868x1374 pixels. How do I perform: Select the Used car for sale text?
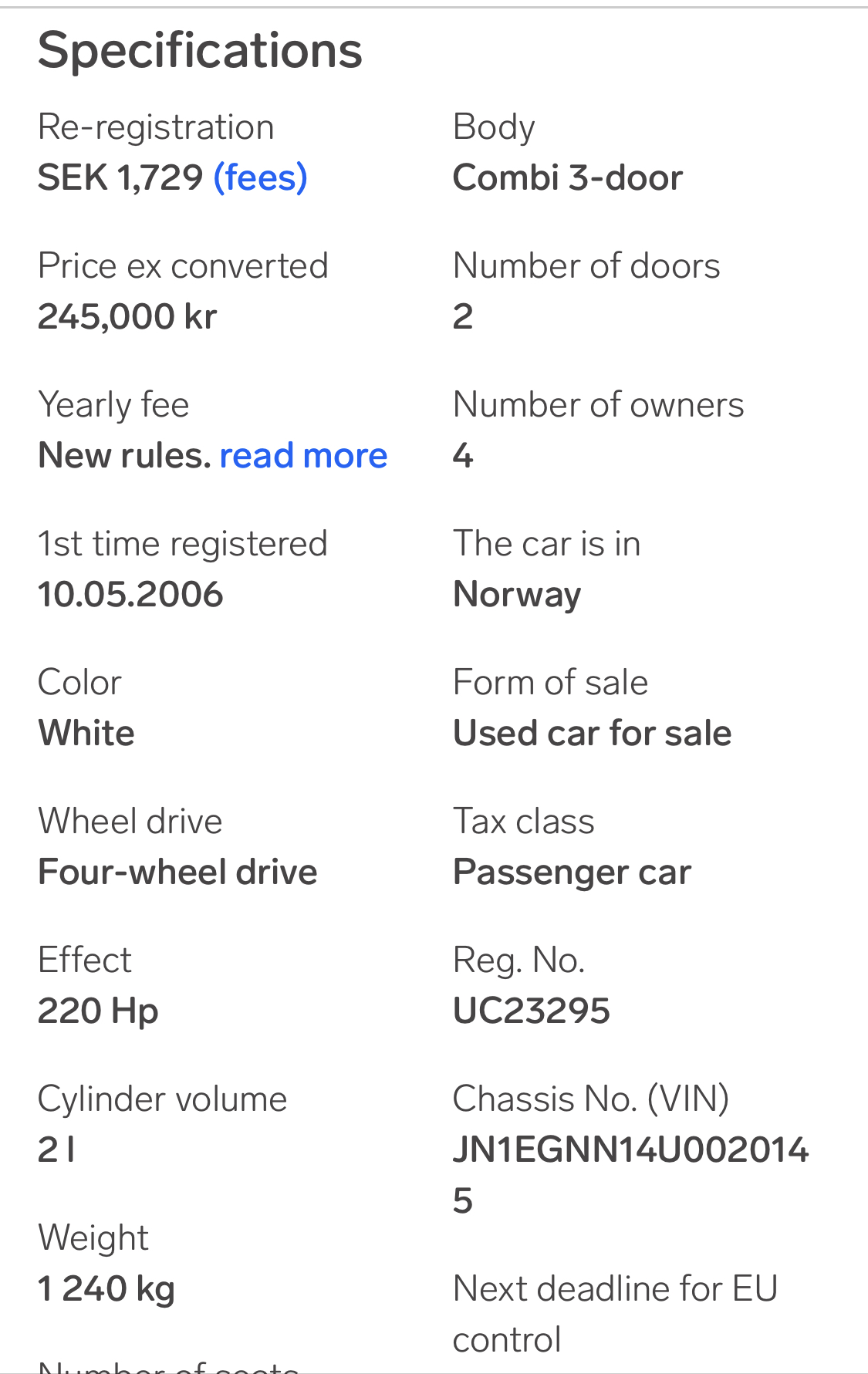(592, 733)
